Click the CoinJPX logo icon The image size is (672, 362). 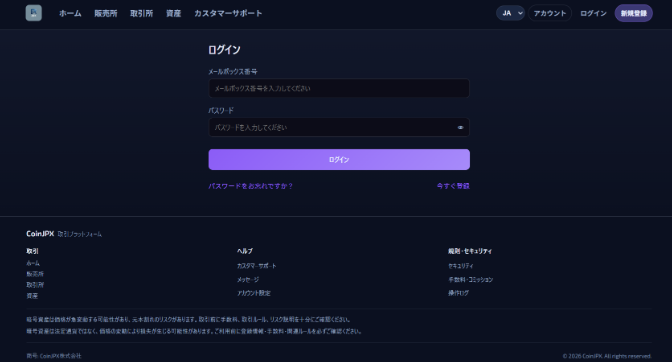click(x=33, y=13)
